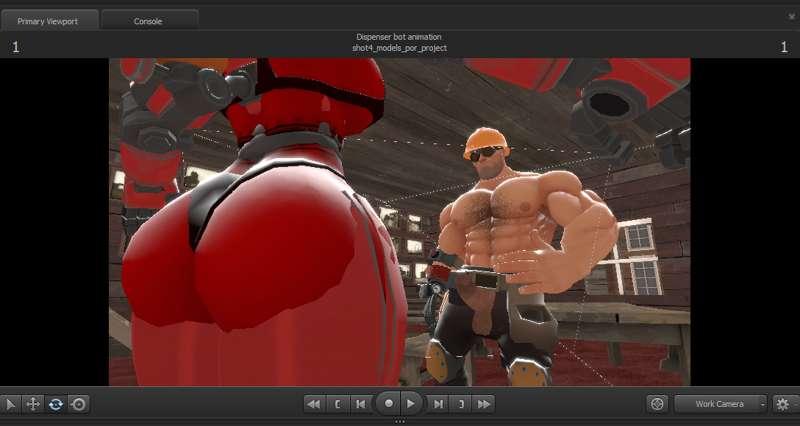Click the 'Dispenser bot animation' title text
Viewport: 800px width, 426px height.
coord(399,37)
